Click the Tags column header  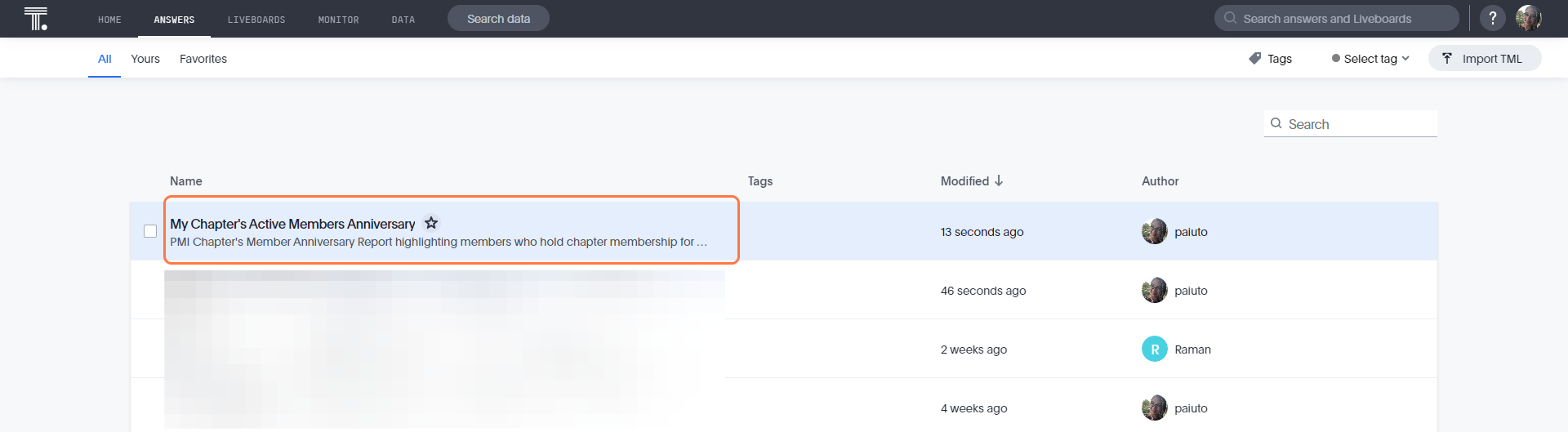click(760, 181)
